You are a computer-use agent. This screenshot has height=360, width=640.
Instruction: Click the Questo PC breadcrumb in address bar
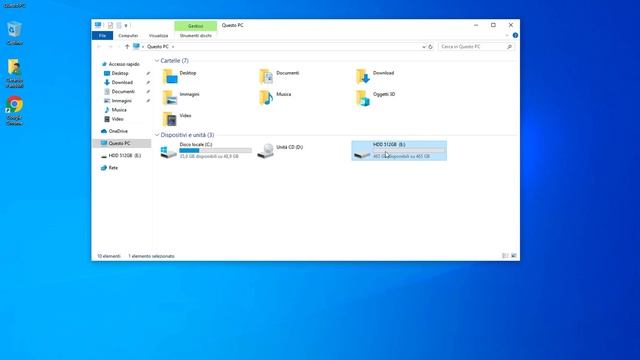(x=158, y=47)
